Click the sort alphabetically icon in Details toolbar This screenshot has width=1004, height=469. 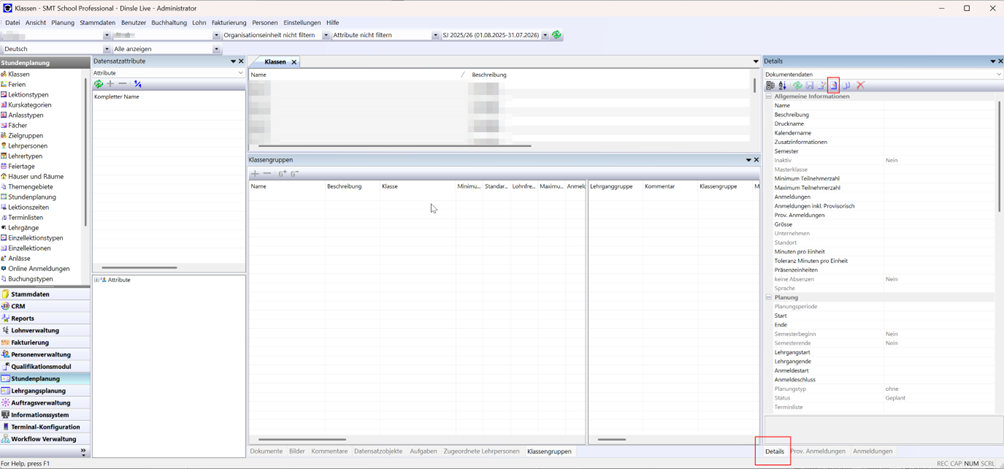pos(782,85)
